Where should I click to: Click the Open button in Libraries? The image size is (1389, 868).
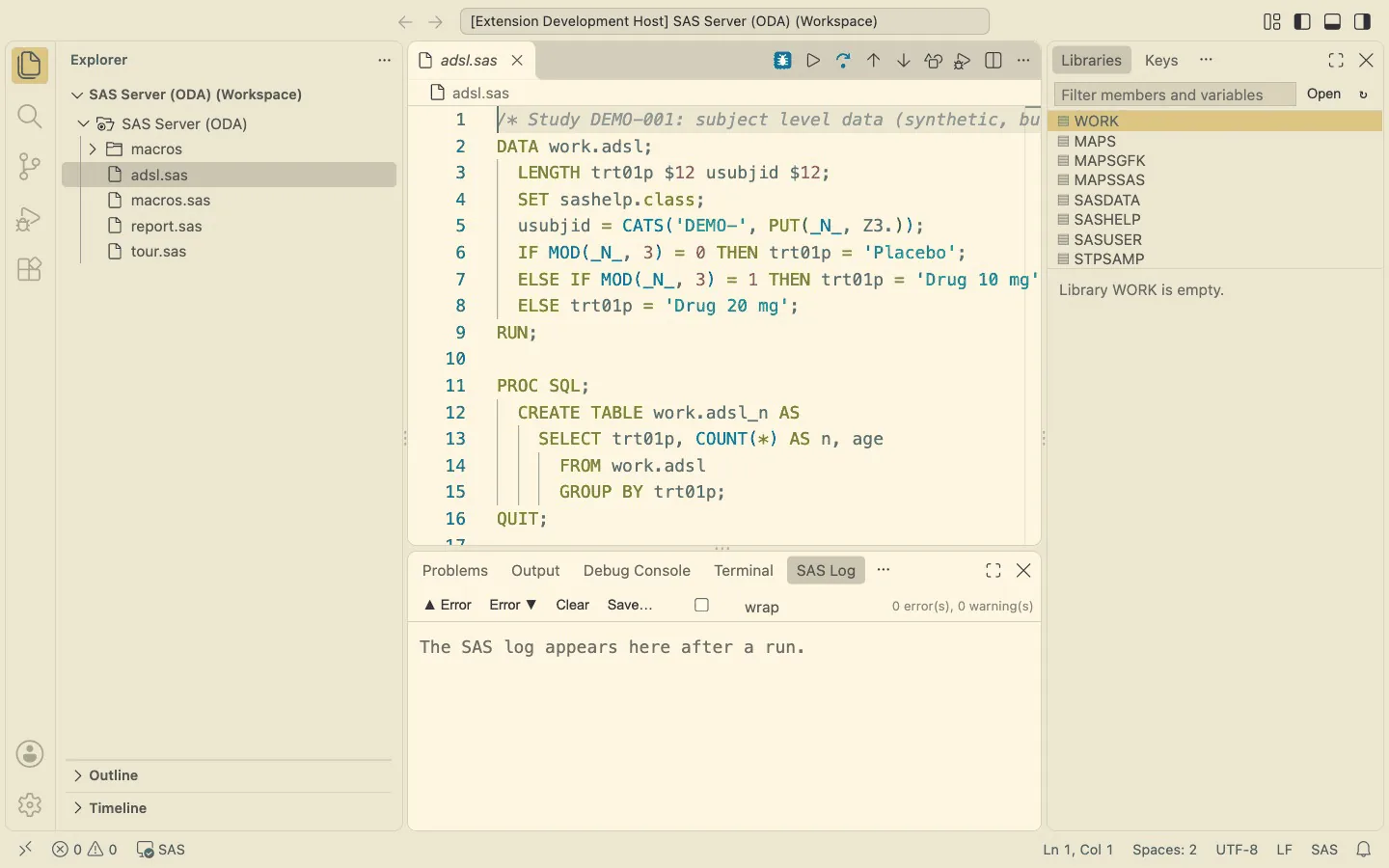click(x=1323, y=94)
